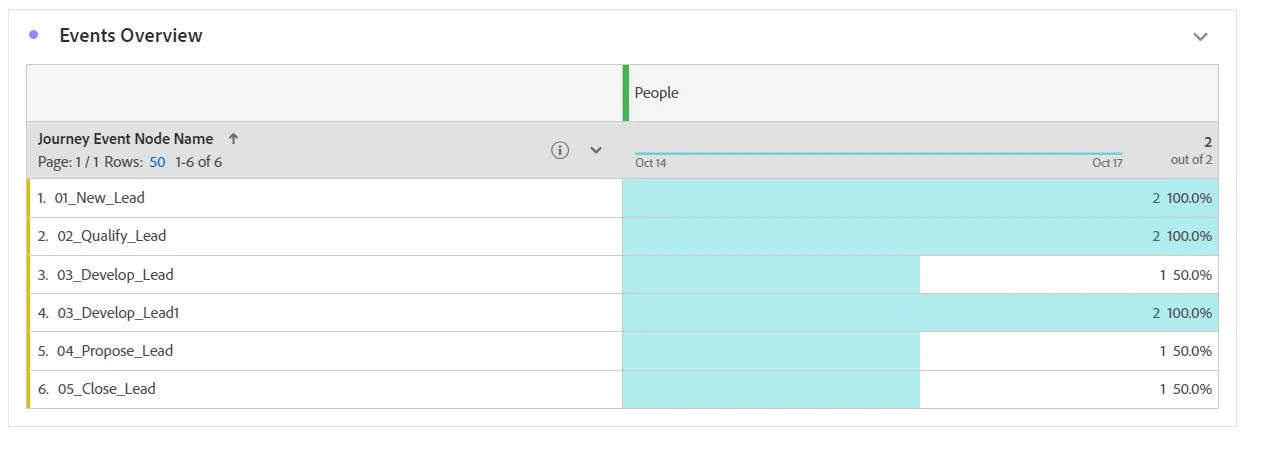Click the 03_Develop_Lead value 1 50.0%

coord(1186,274)
